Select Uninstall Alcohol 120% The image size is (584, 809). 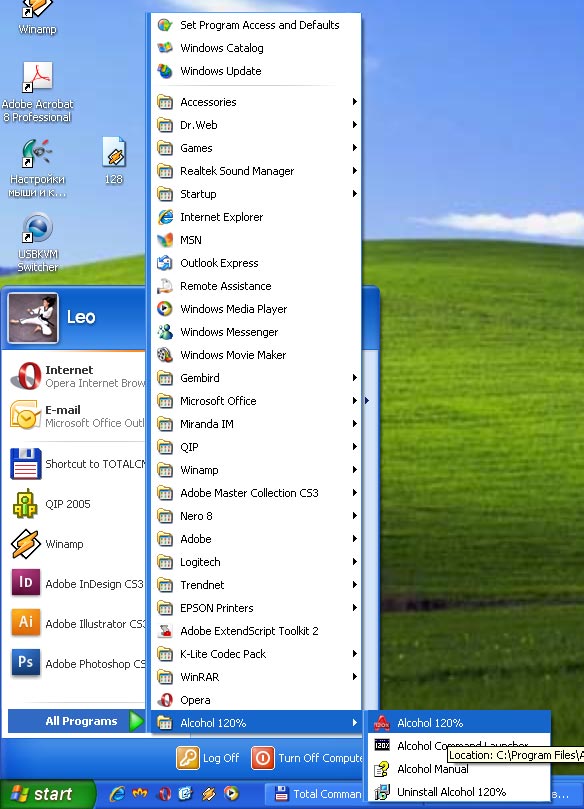458,791
